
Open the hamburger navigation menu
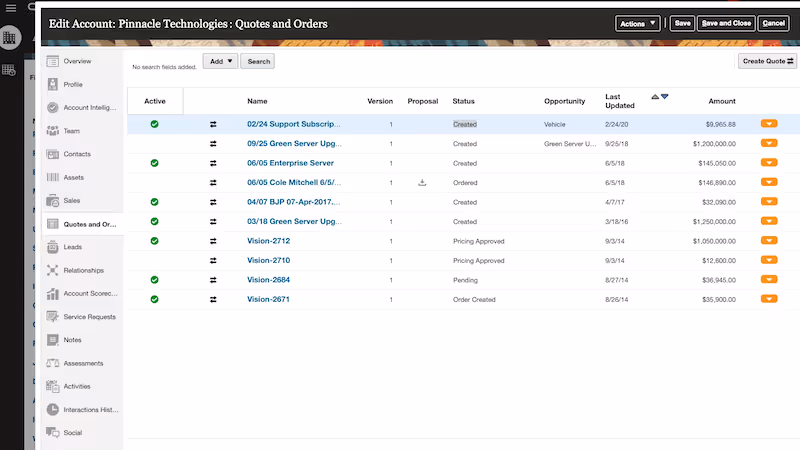11,8
